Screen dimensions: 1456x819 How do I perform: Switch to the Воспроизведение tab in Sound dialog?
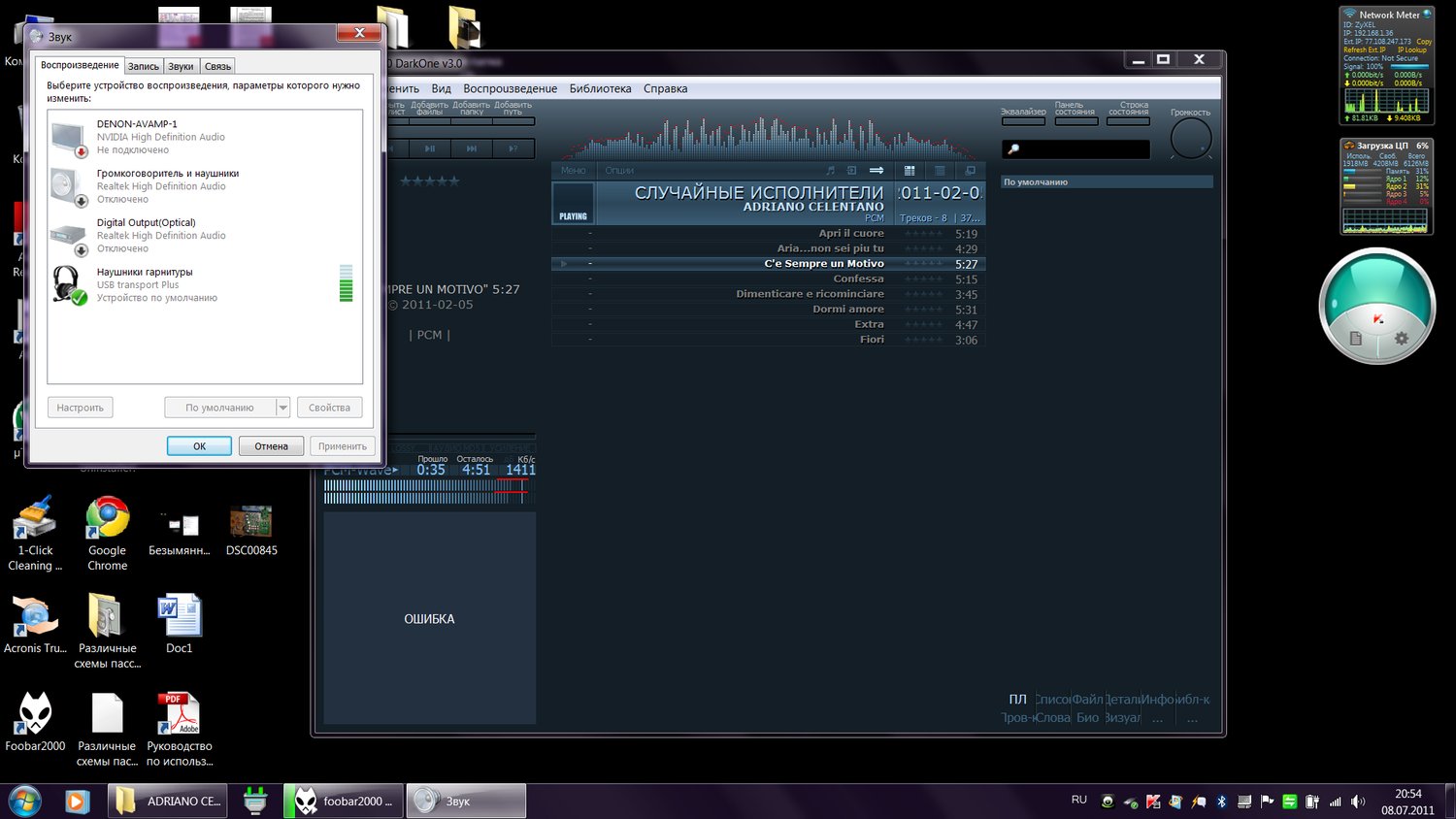[x=80, y=65]
